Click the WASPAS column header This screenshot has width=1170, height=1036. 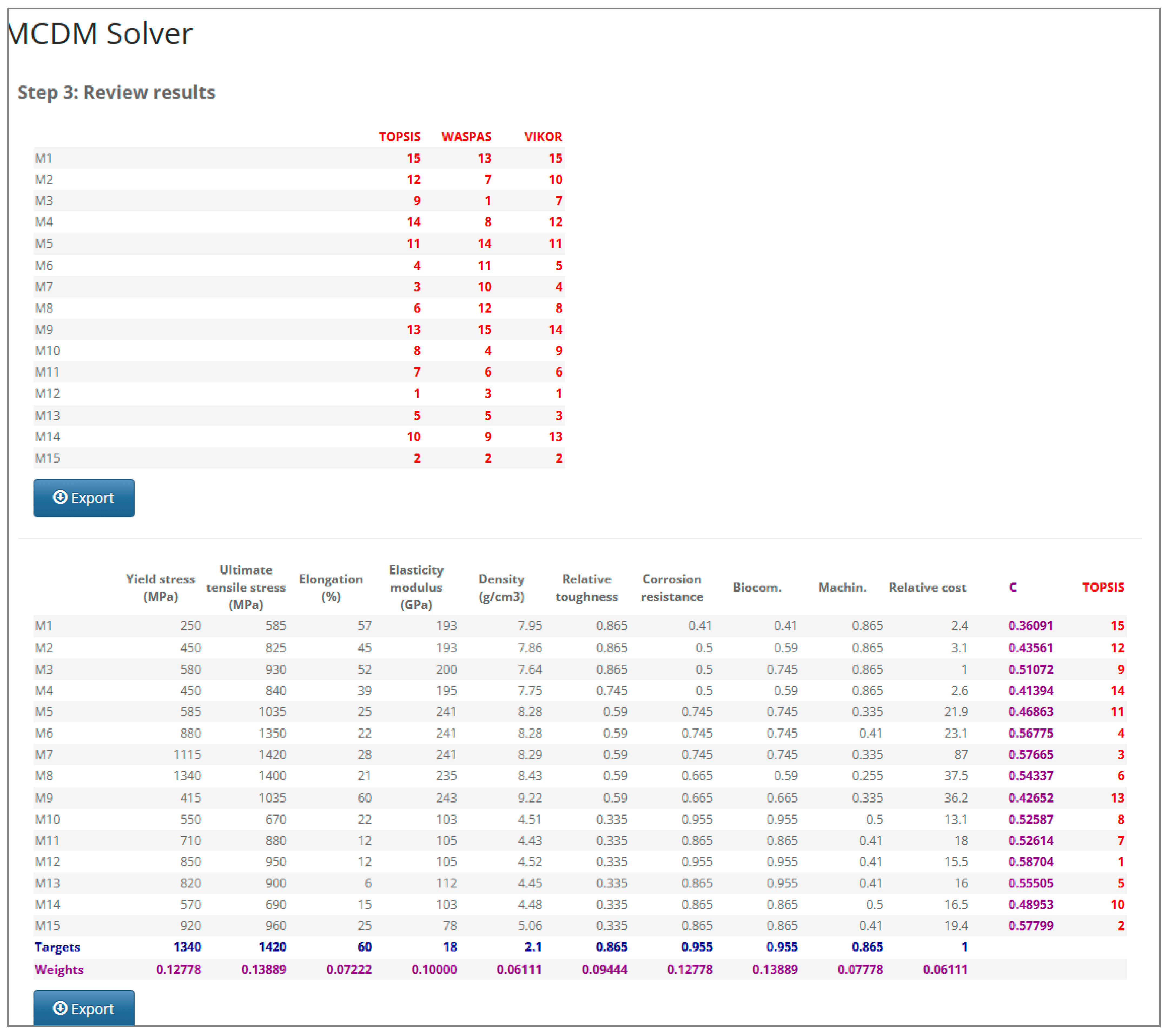[x=467, y=137]
